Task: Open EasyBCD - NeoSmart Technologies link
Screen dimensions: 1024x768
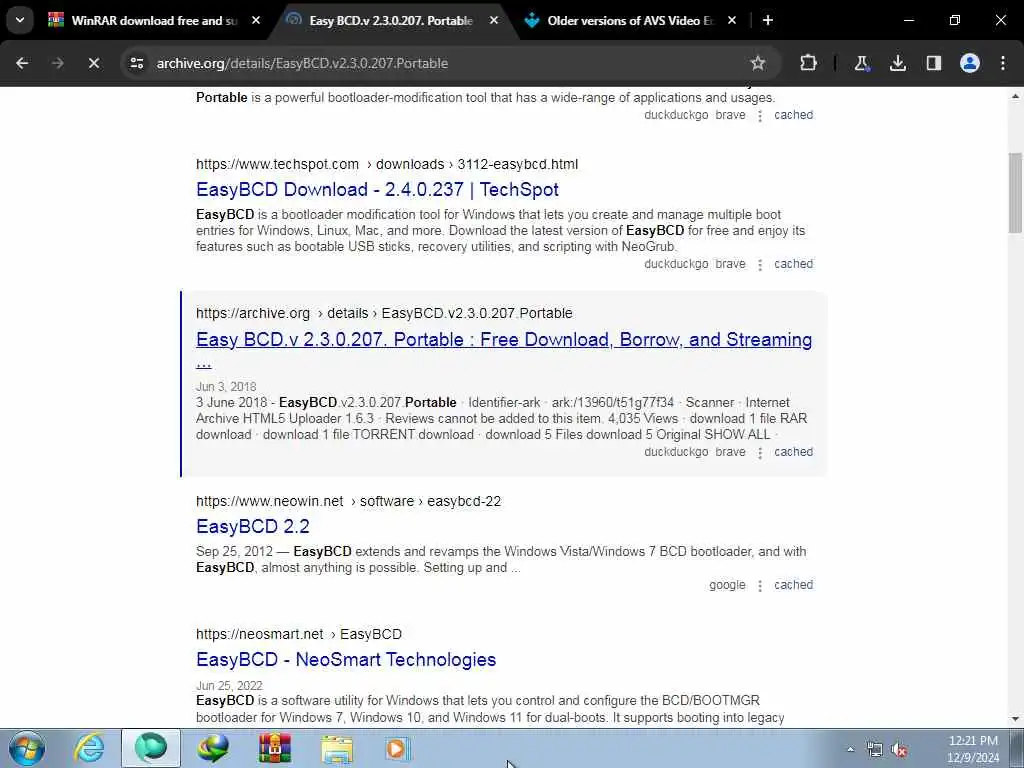Action: (345, 660)
